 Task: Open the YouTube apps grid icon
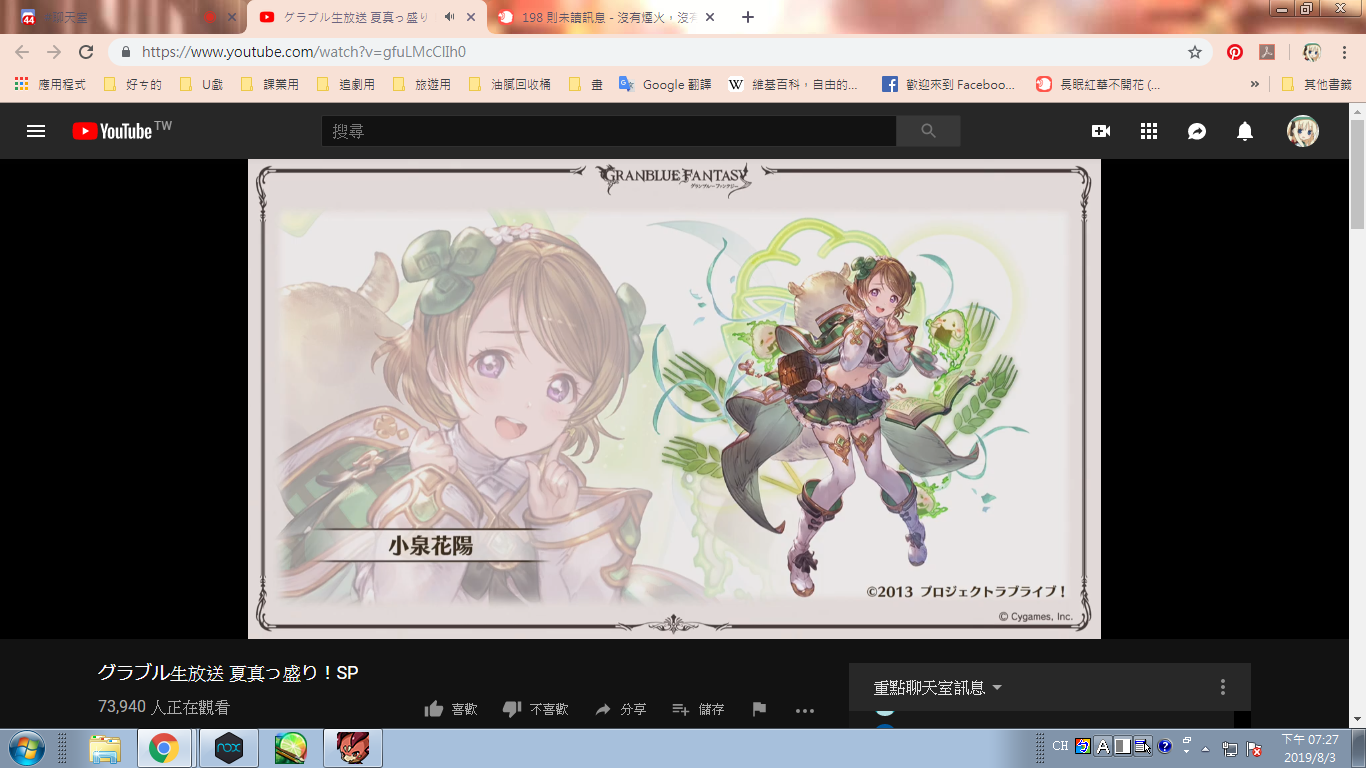pos(1149,131)
